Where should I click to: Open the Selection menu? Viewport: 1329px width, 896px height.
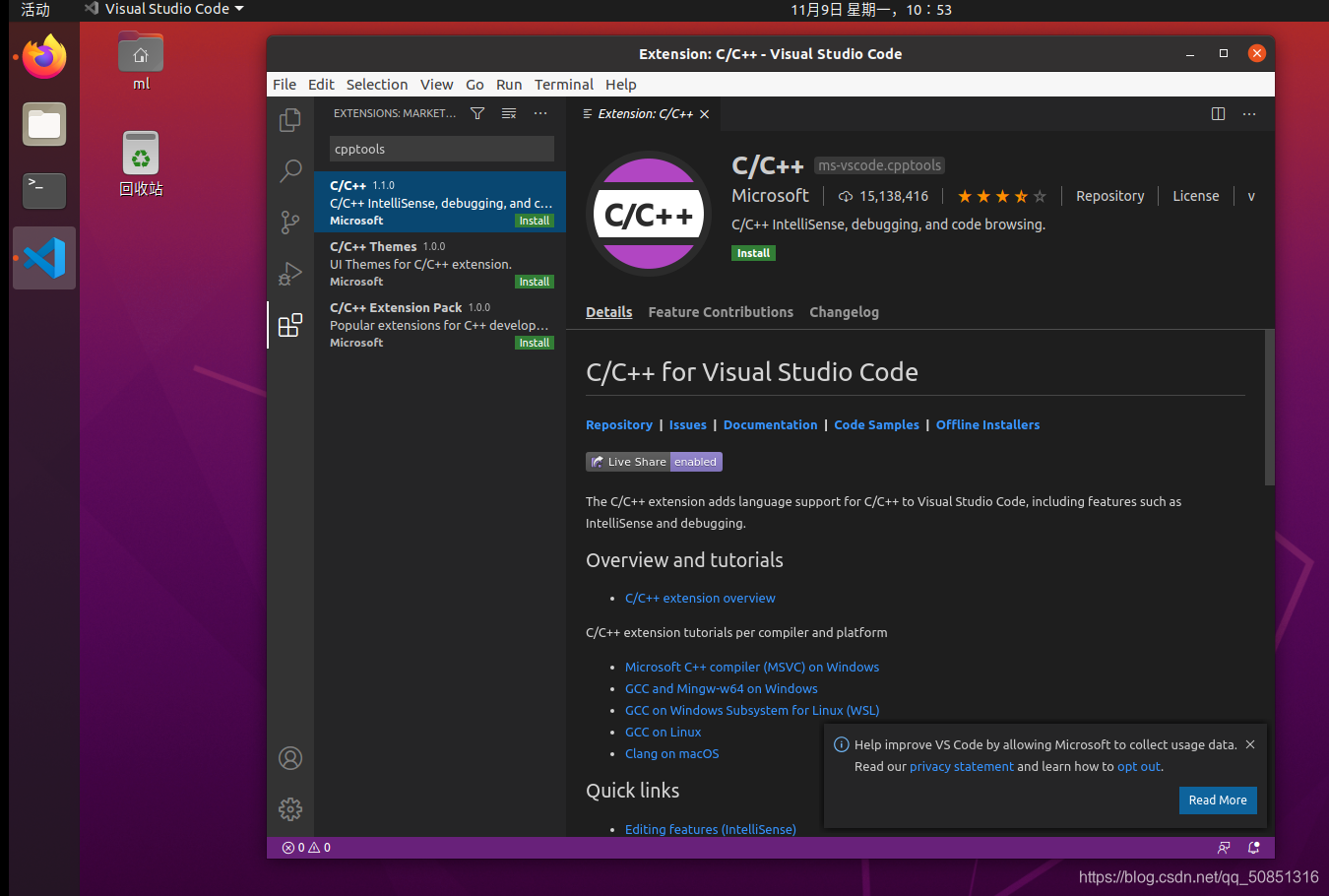(x=377, y=85)
